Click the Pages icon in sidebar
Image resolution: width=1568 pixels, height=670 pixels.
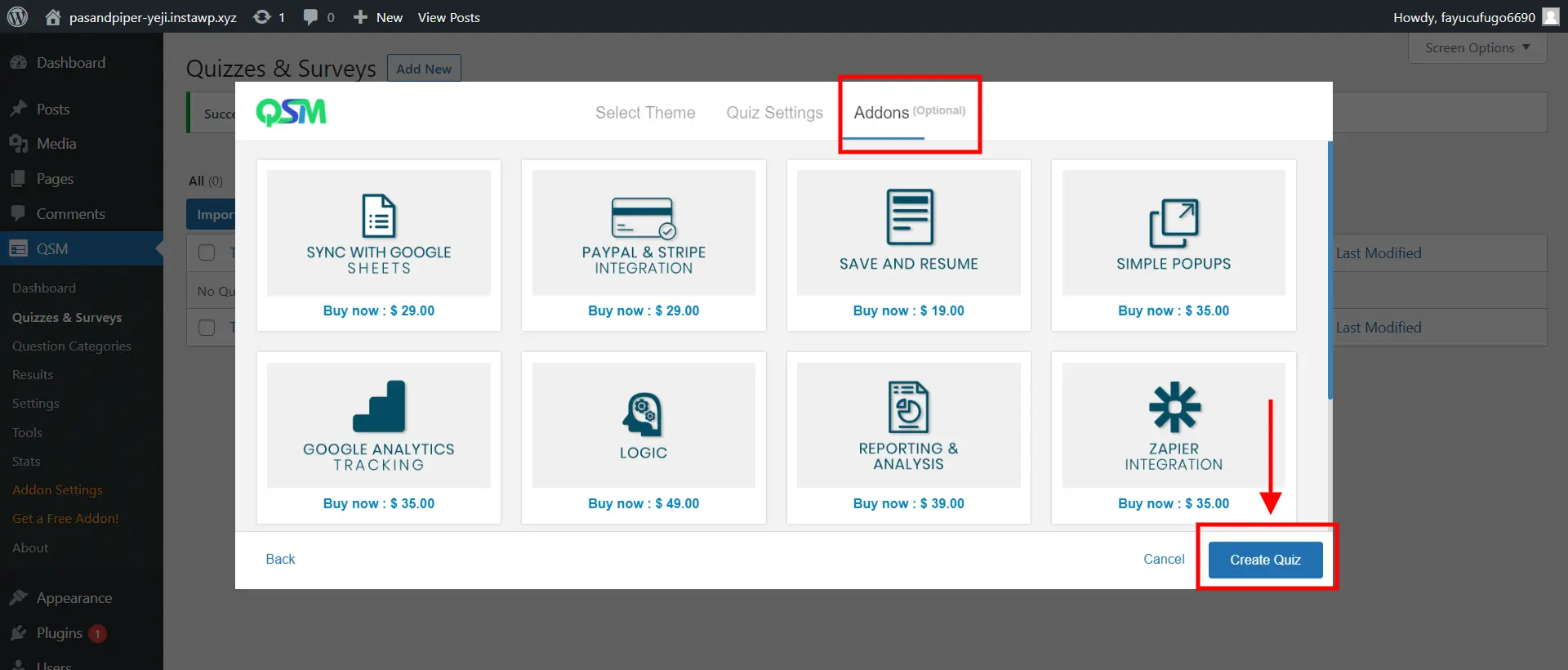pyautogui.click(x=18, y=179)
